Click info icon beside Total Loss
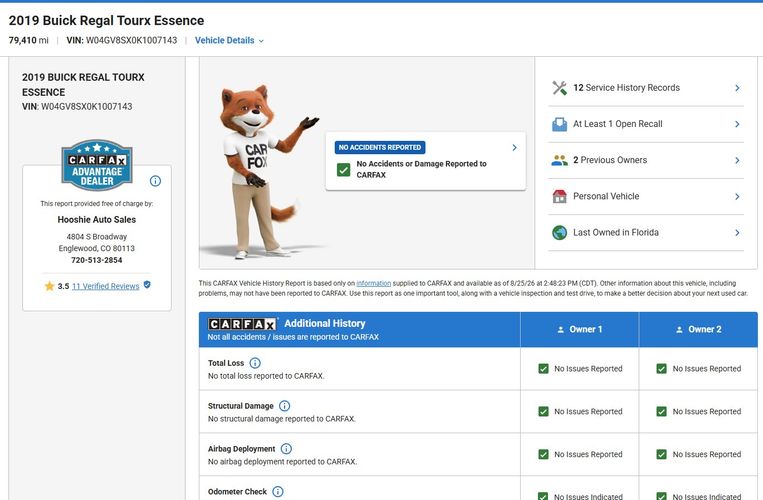 (x=255, y=363)
